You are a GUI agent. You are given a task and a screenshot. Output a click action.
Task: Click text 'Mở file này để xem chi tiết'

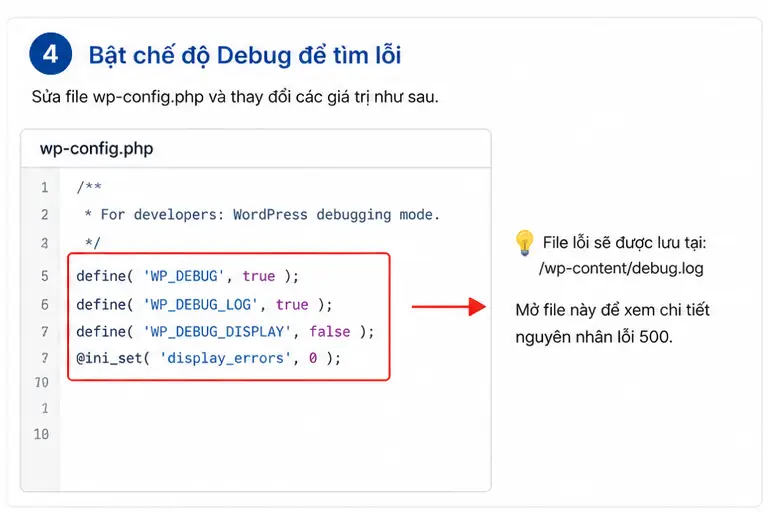612,310
